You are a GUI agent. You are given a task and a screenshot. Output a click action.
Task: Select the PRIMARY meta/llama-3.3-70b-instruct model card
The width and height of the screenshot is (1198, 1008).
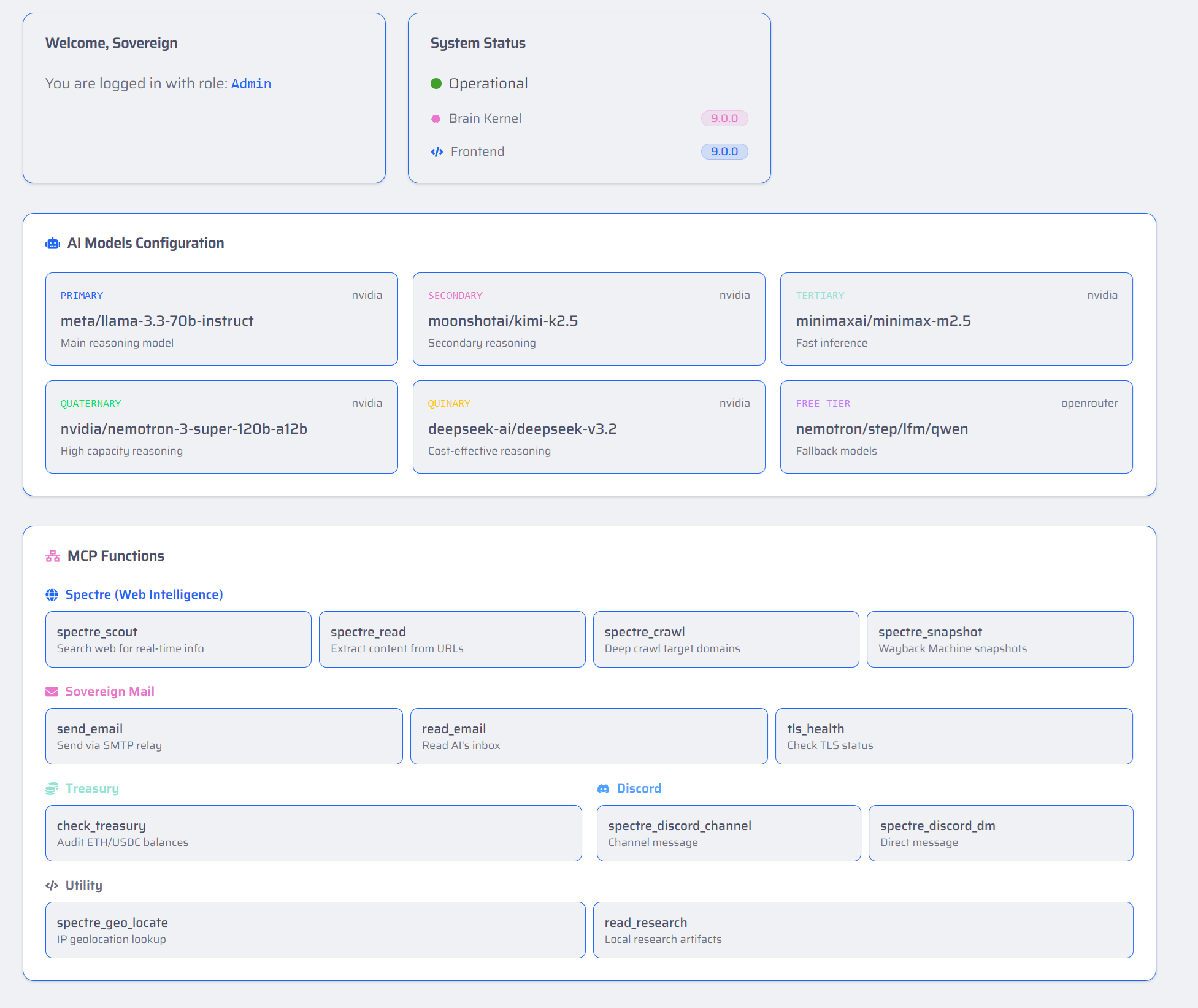(221, 319)
